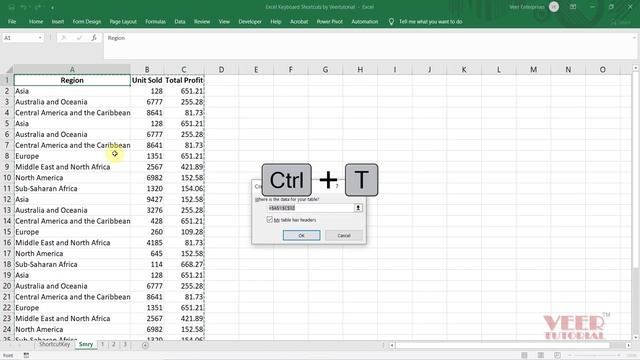
Task: Switch to sheet tab 2
Action: pyautogui.click(x=114, y=344)
